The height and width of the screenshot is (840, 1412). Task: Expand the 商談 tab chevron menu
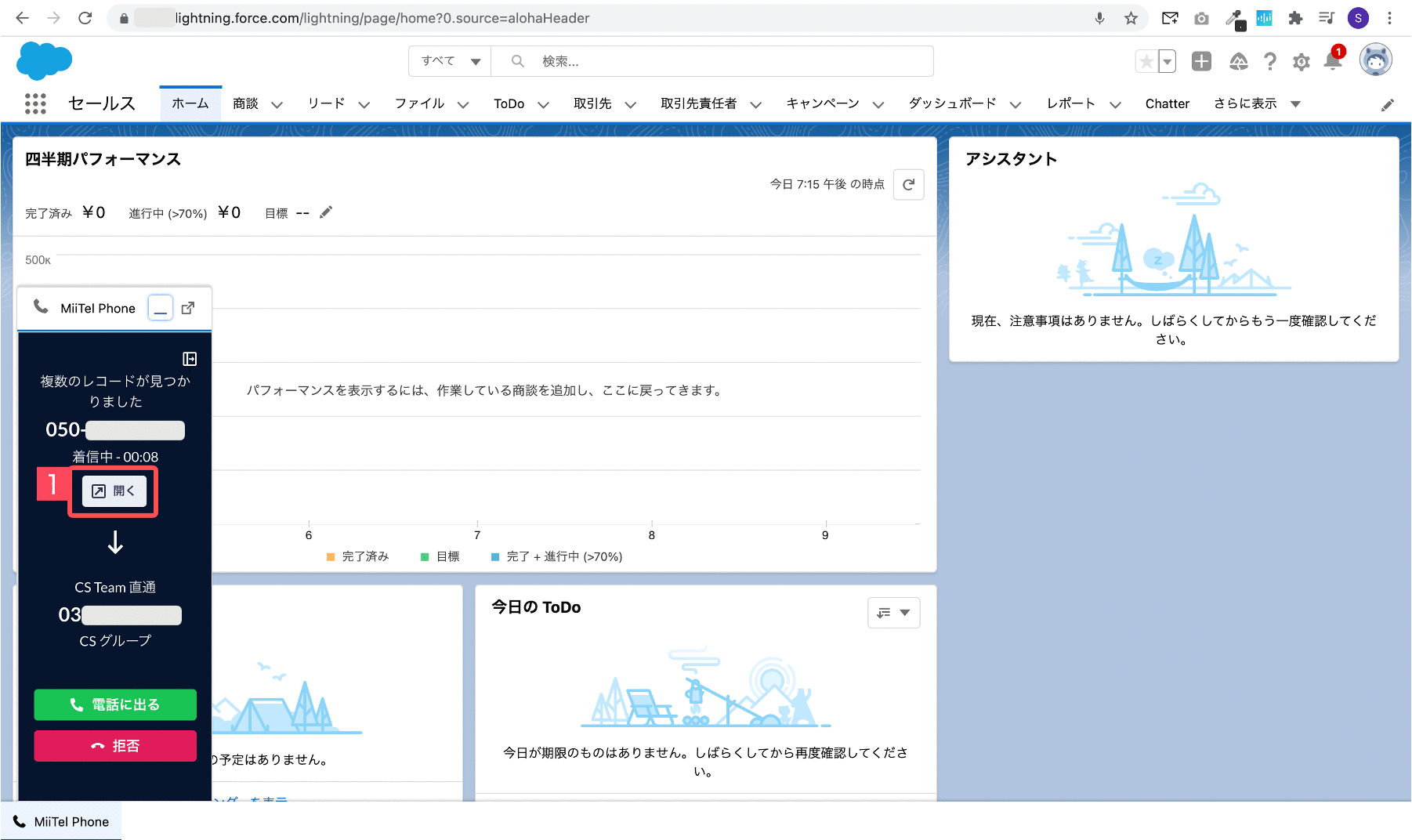[277, 104]
